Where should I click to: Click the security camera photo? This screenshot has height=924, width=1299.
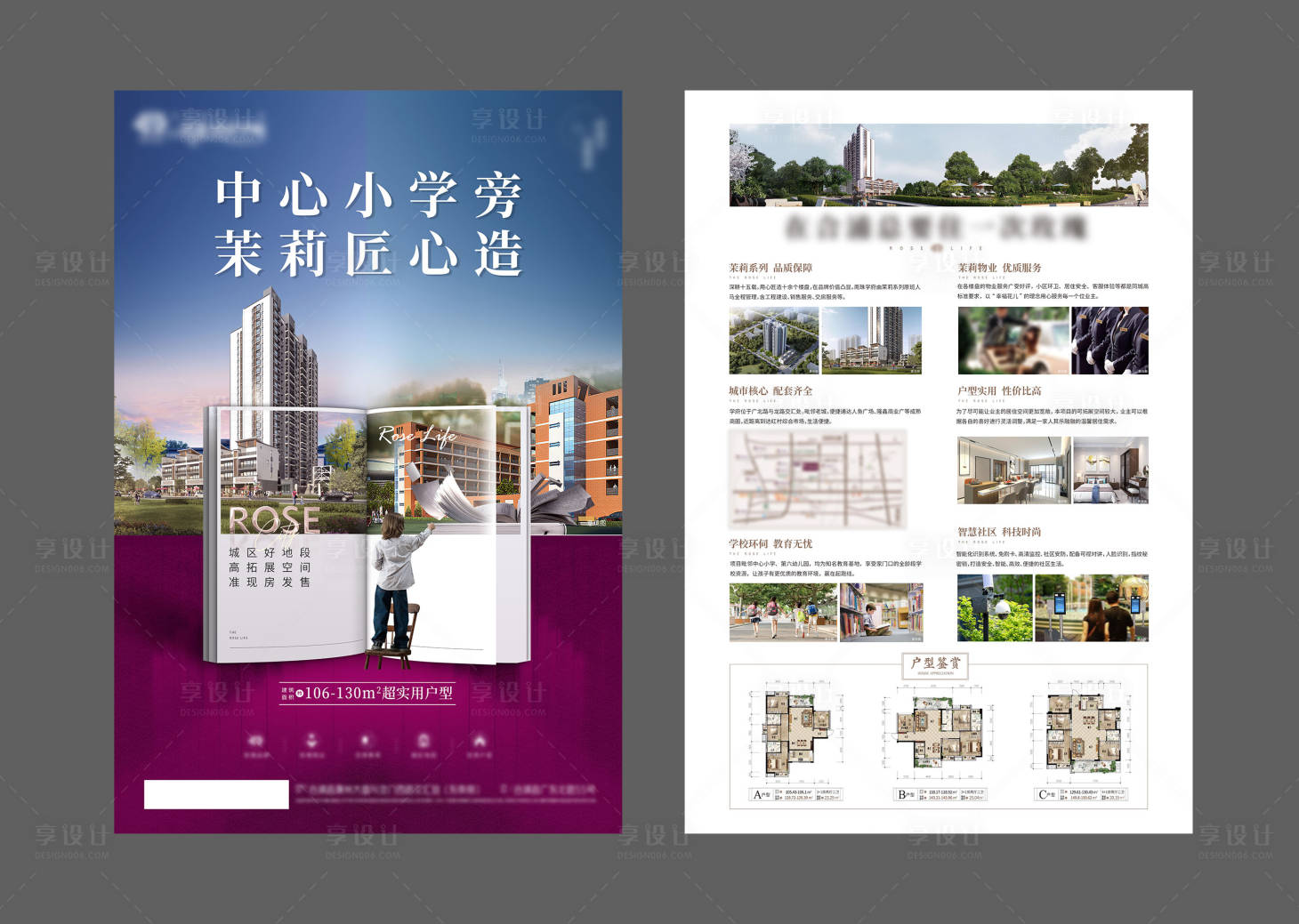point(995,607)
